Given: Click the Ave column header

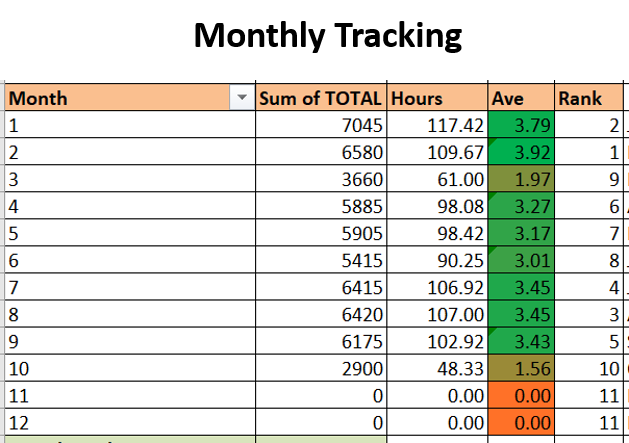Looking at the screenshot, I should click(520, 98).
